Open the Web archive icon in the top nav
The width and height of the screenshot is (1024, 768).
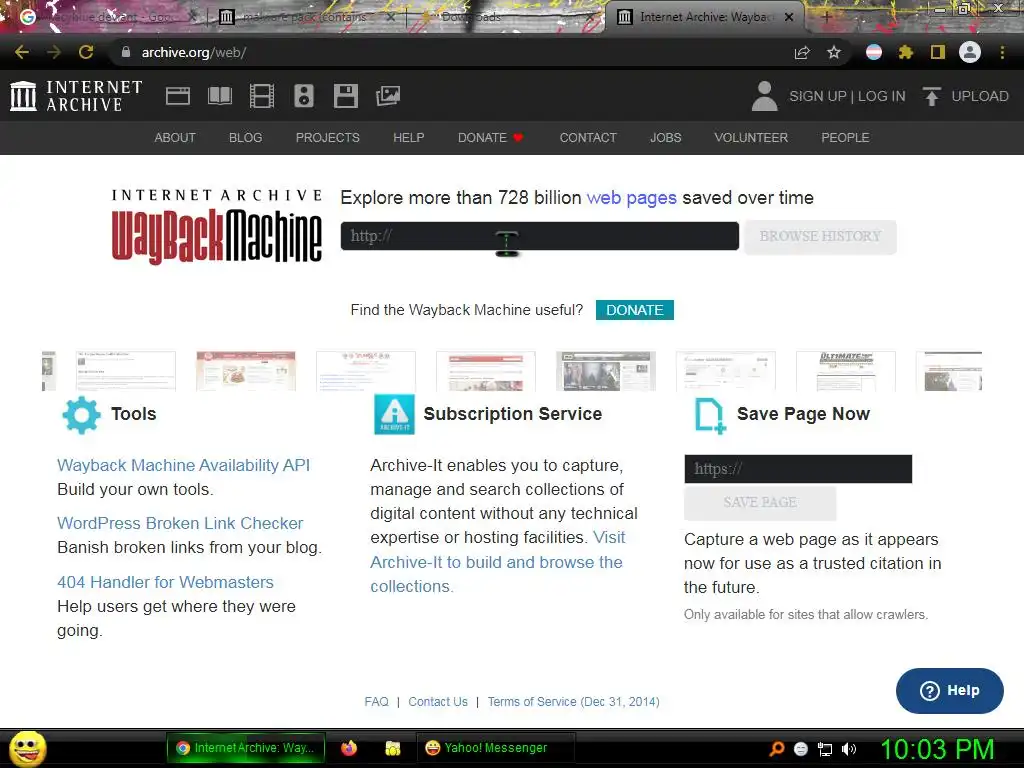click(178, 96)
